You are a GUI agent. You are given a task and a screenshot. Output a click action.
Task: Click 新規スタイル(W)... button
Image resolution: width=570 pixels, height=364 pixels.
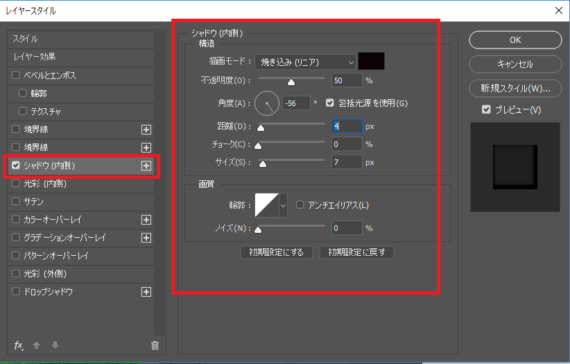[515, 88]
